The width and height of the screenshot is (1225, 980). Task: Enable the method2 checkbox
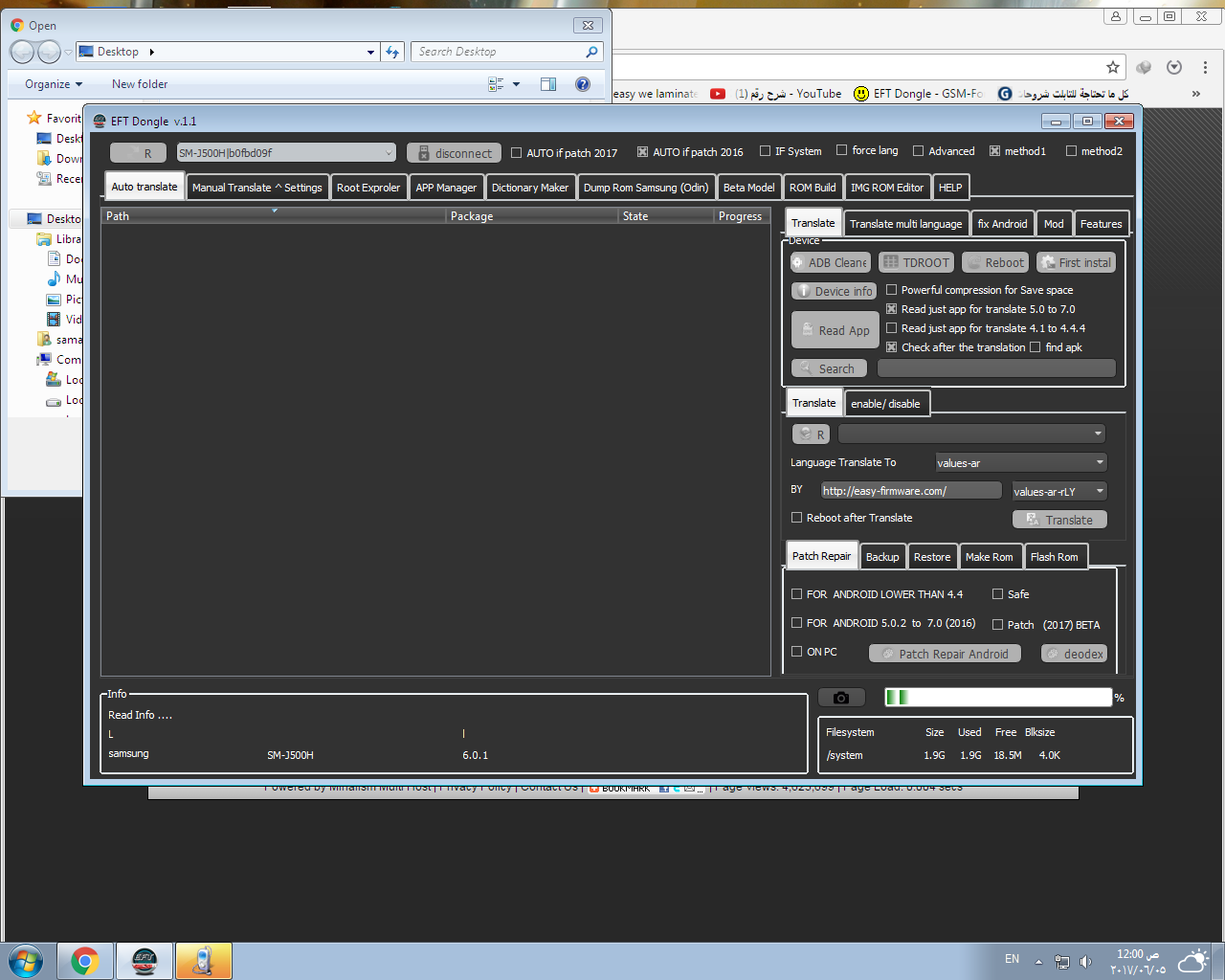point(1072,151)
